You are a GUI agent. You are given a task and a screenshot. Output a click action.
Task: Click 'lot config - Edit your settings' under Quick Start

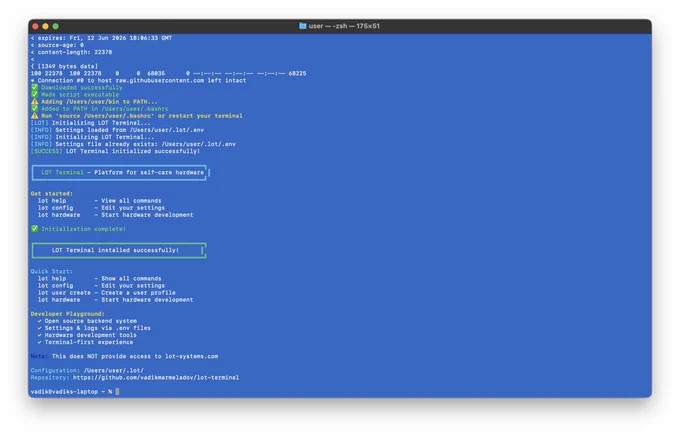[101, 286]
